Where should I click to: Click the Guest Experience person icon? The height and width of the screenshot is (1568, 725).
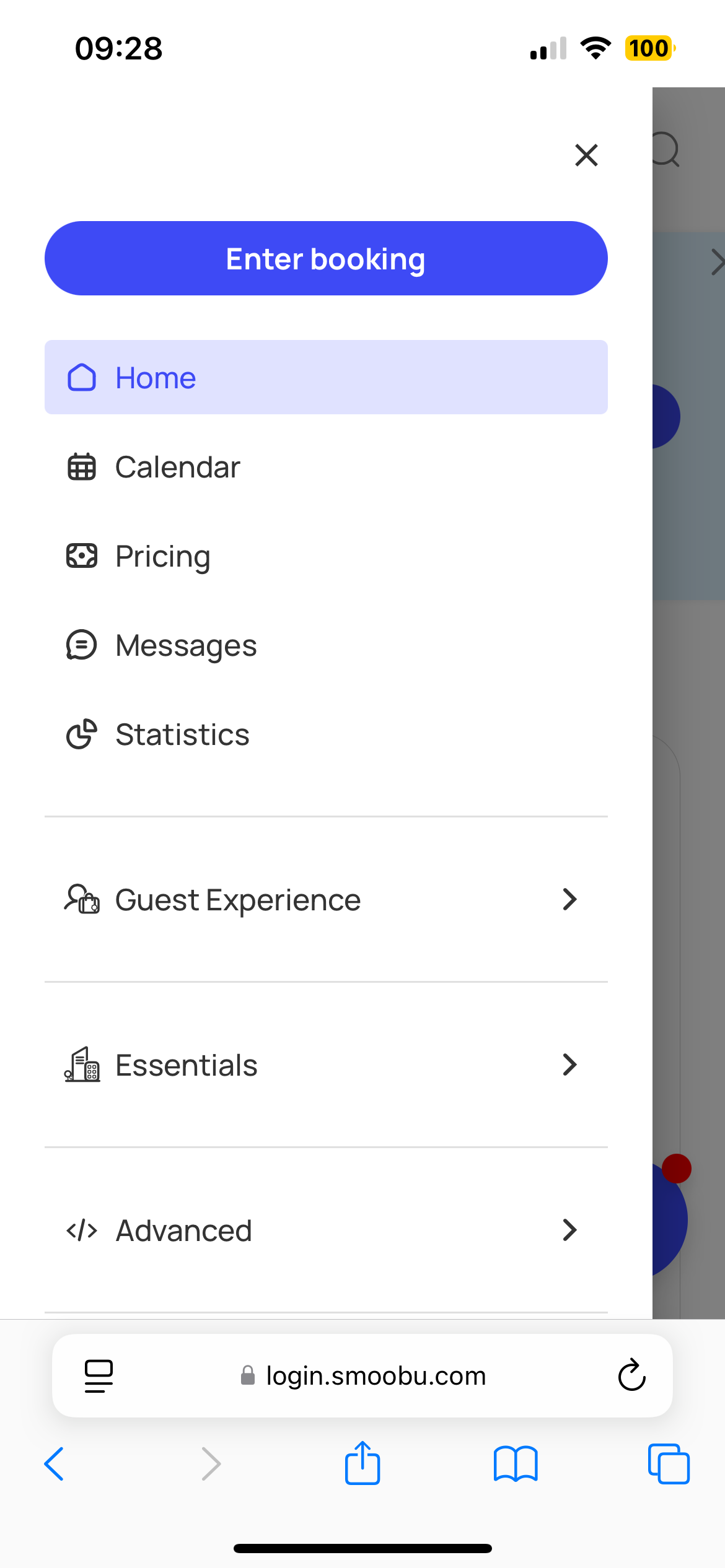click(x=82, y=899)
